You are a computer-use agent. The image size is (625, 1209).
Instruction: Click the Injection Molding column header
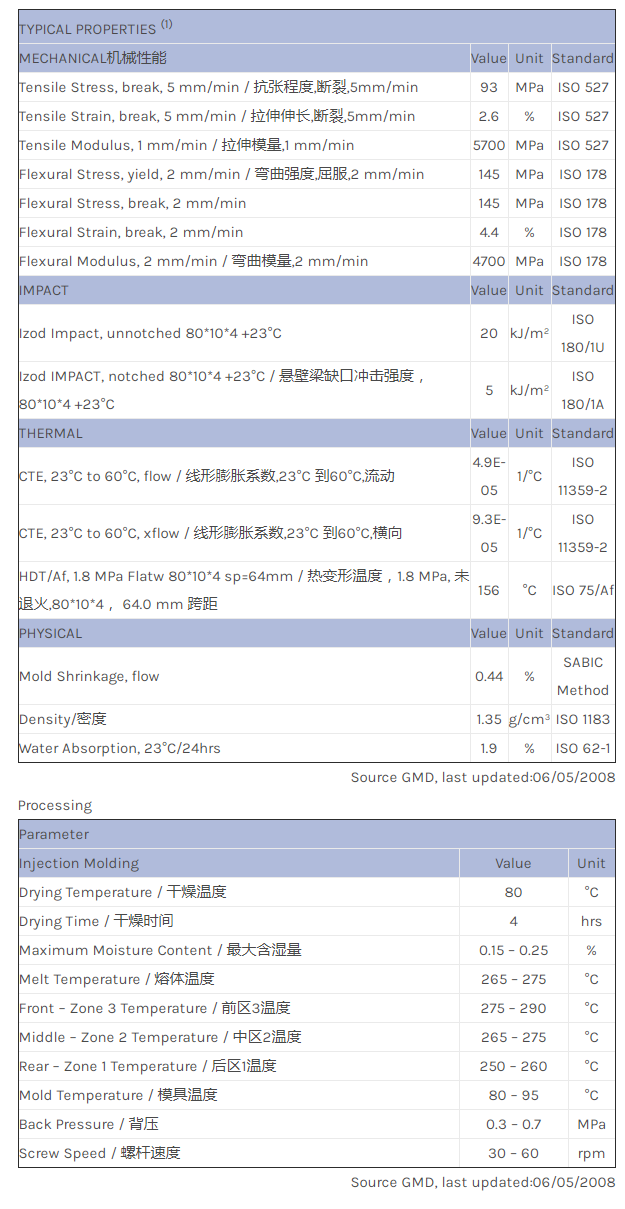click(x=79, y=863)
